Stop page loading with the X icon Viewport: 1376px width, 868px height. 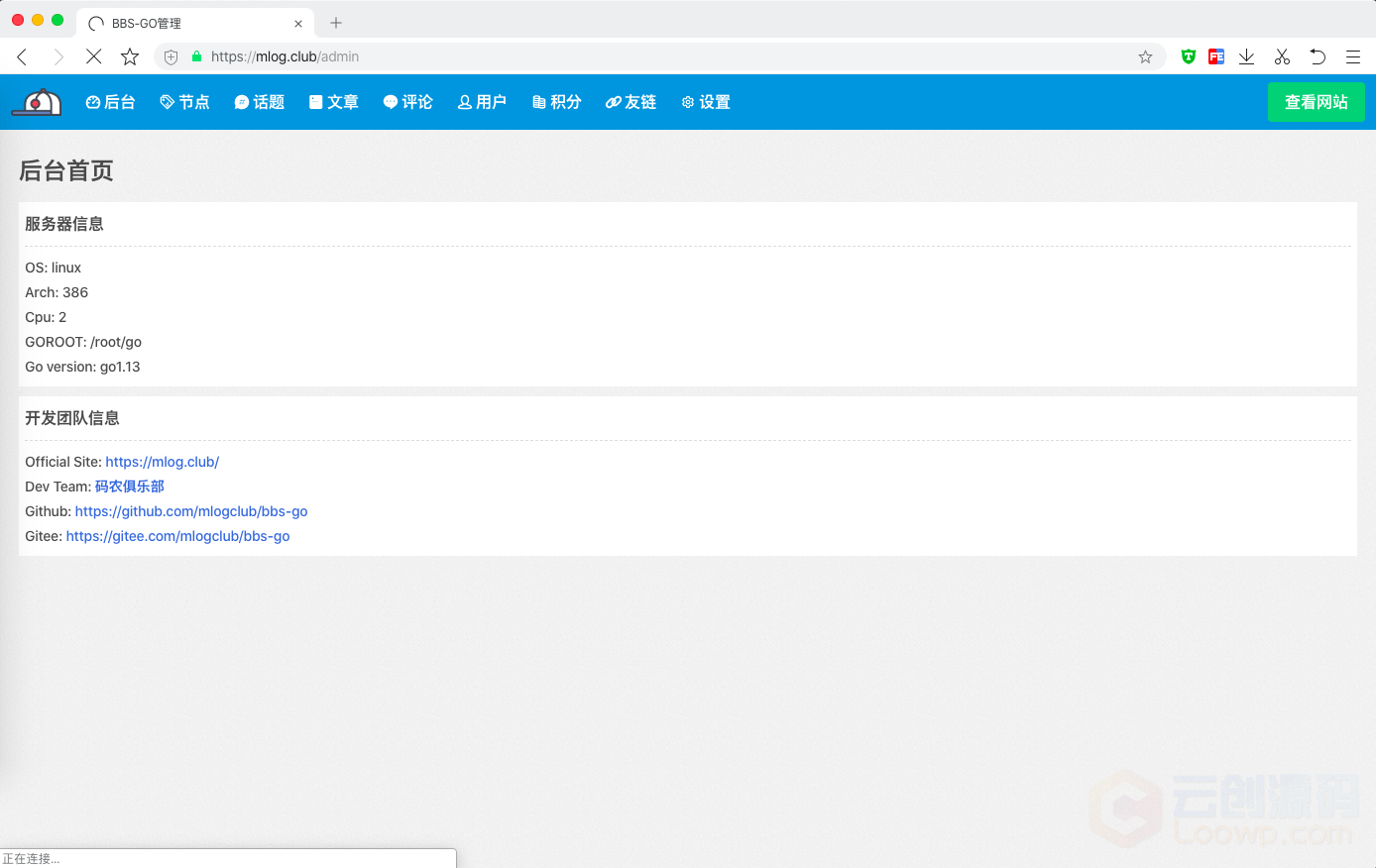pos(94,56)
